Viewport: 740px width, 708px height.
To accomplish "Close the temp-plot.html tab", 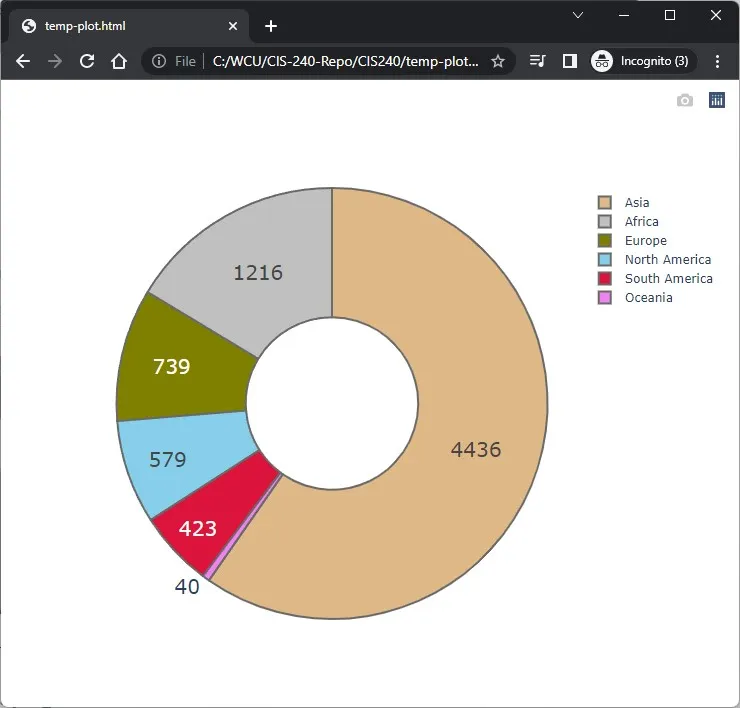I will click(x=233, y=26).
